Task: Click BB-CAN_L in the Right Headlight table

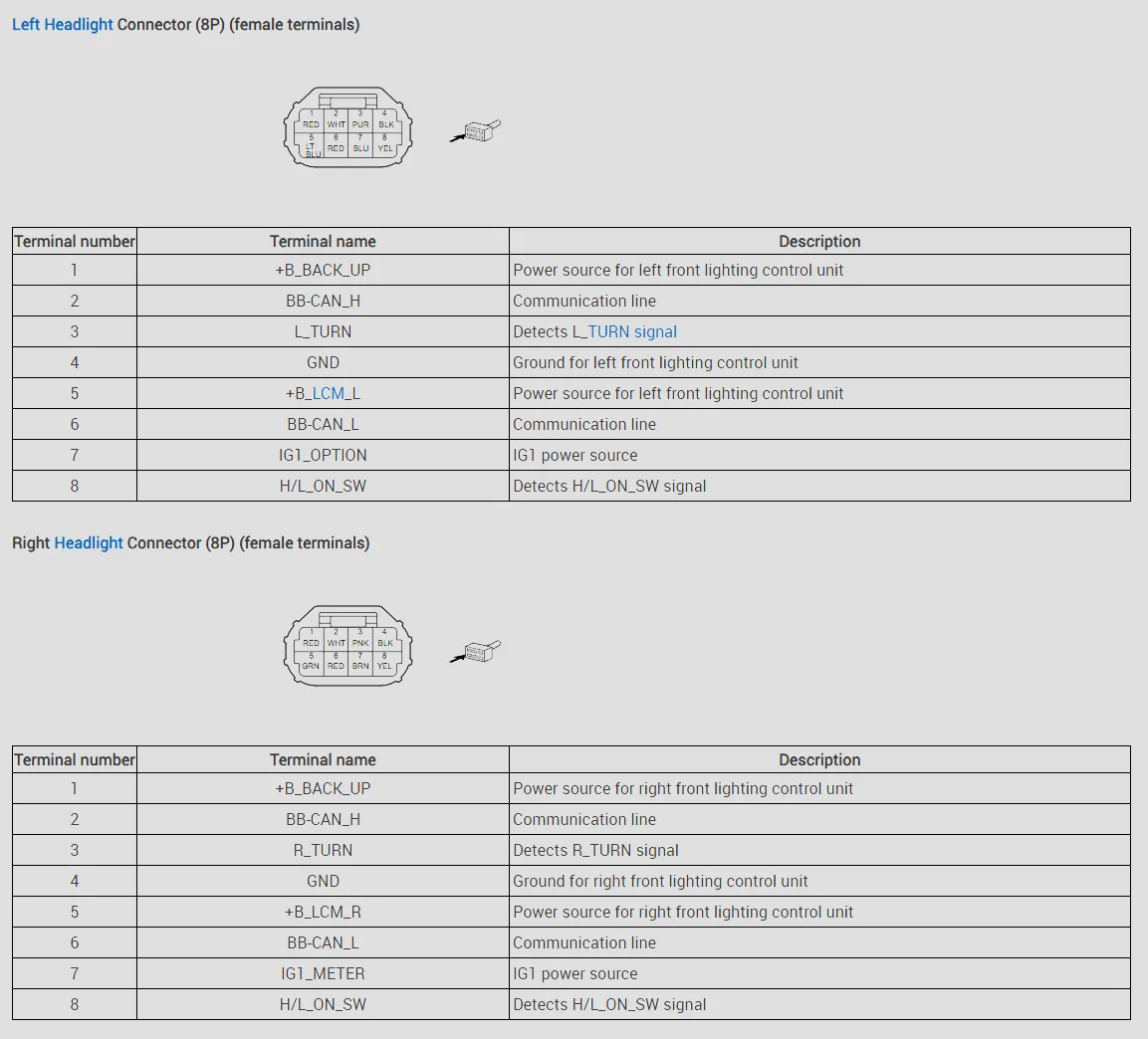Action: pos(323,942)
